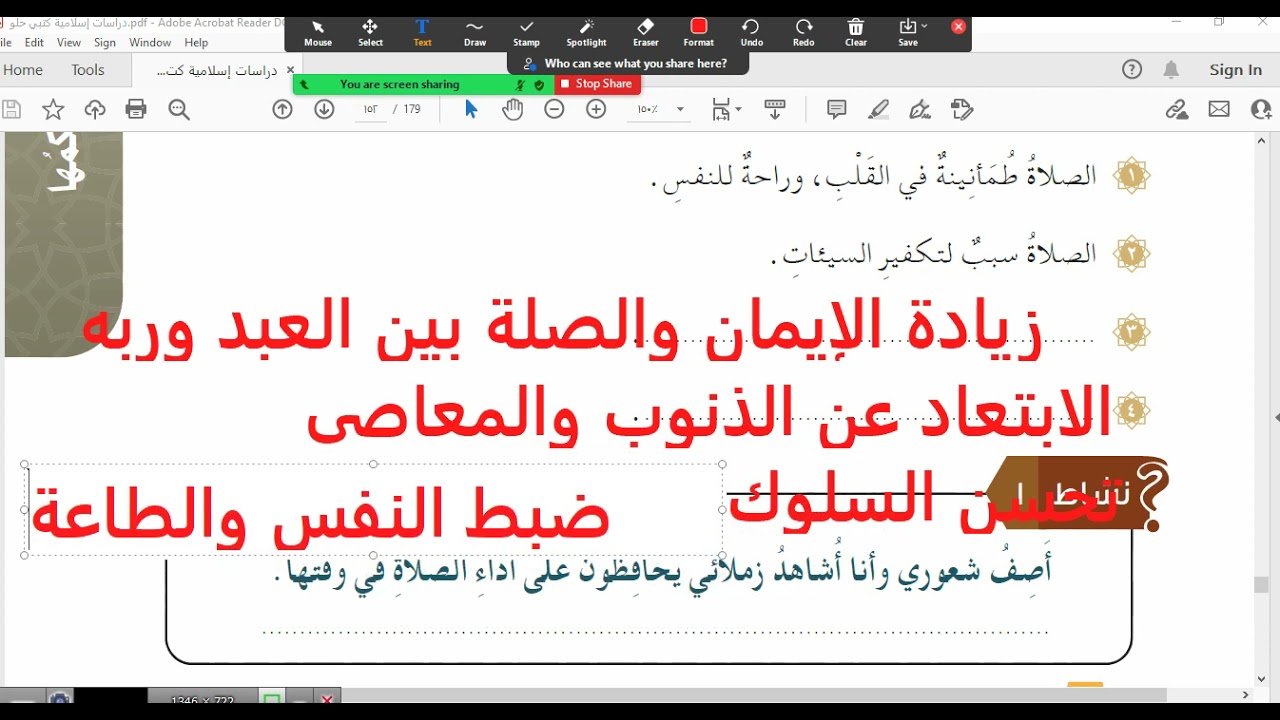Open Who can see what you share
The height and width of the screenshot is (720, 1280).
coord(627,63)
